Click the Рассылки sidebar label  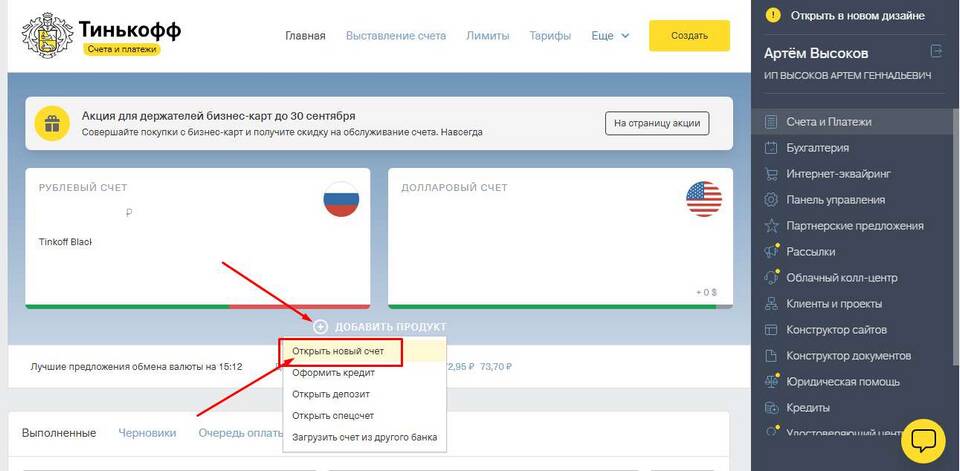coord(811,252)
